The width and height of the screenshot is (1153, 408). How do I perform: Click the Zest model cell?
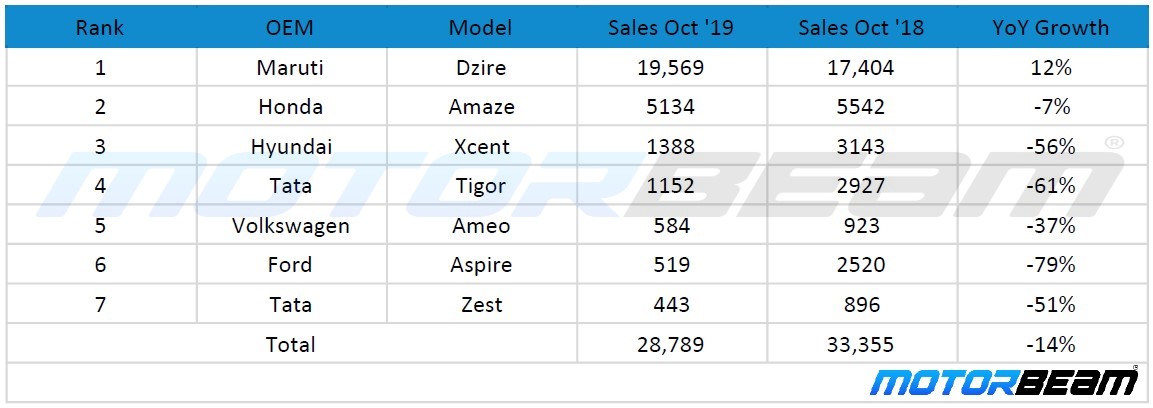[480, 305]
